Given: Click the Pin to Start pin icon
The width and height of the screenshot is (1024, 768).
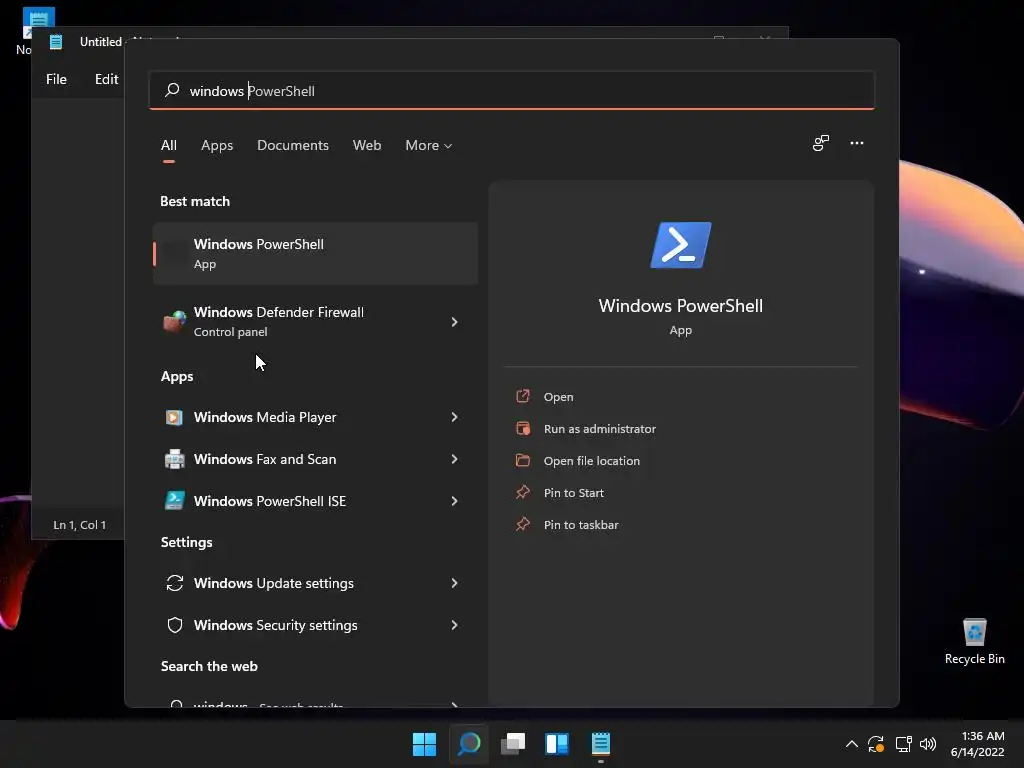Looking at the screenshot, I should pyautogui.click(x=523, y=492).
